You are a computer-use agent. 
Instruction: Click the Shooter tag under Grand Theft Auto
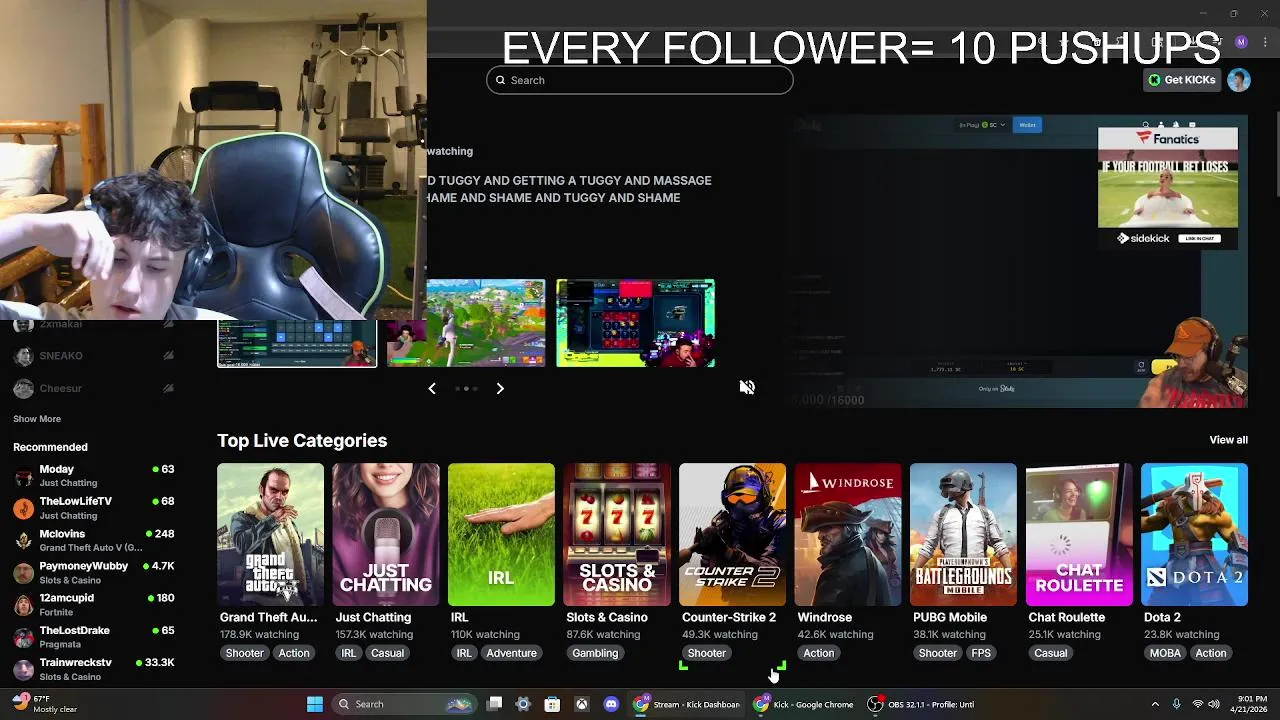244,653
